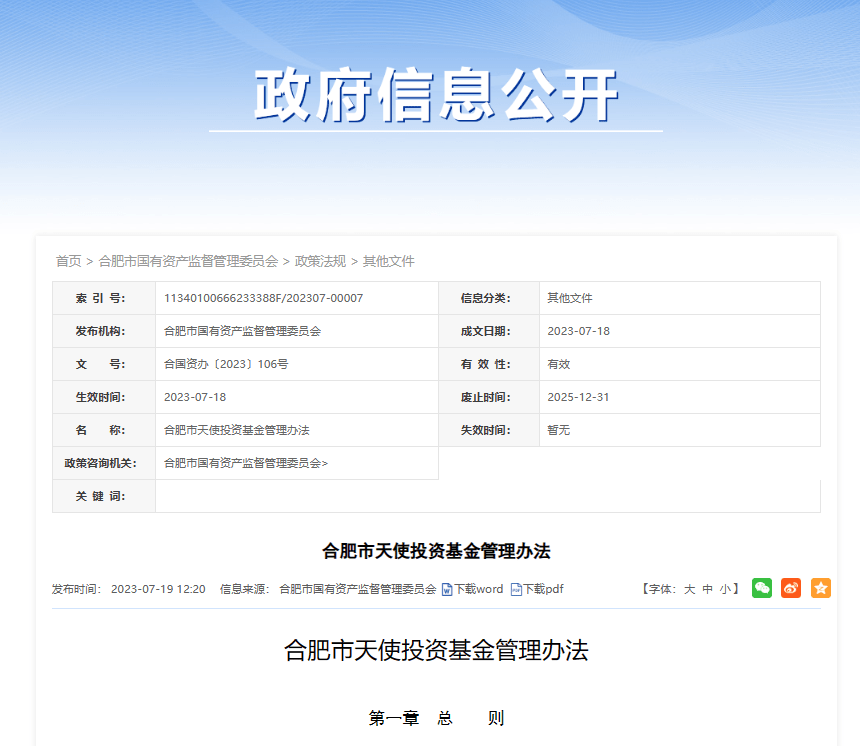This screenshot has height=746, width=860.
Task: Click the 关键词 label cell
Action: (104, 496)
